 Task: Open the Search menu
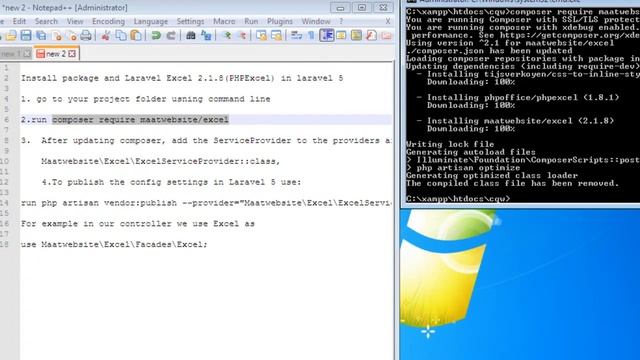coord(46,21)
